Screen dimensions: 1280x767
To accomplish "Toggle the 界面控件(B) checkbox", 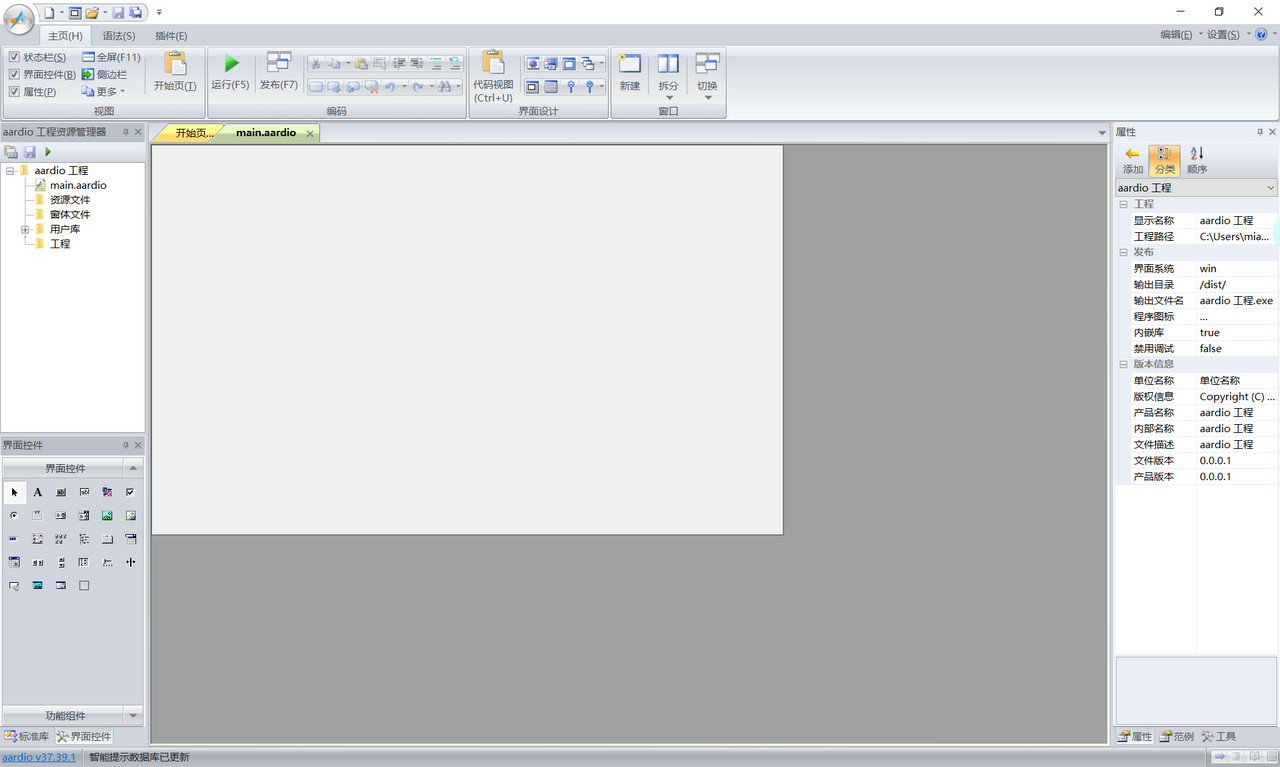I will 14,74.
